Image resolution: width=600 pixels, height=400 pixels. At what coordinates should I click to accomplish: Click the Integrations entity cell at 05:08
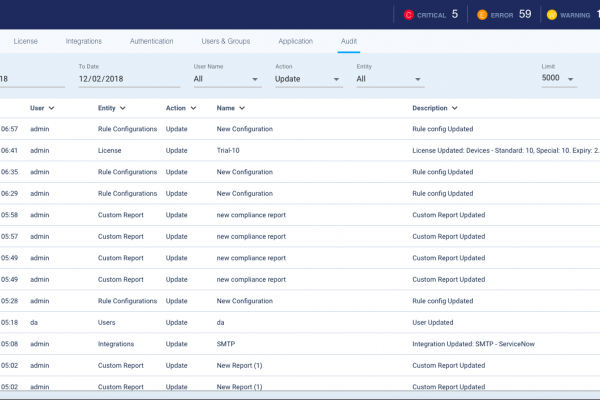click(116, 344)
